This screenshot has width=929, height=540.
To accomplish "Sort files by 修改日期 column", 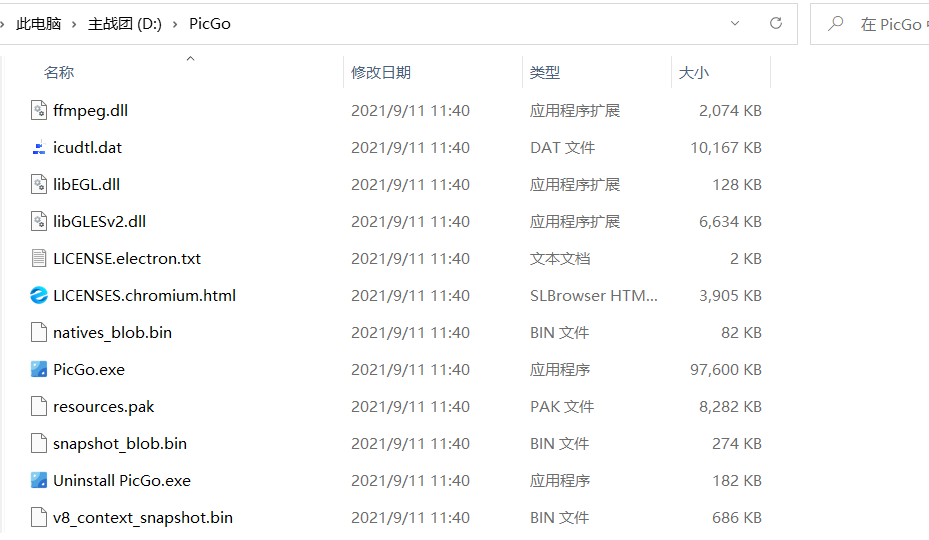I will coord(381,72).
